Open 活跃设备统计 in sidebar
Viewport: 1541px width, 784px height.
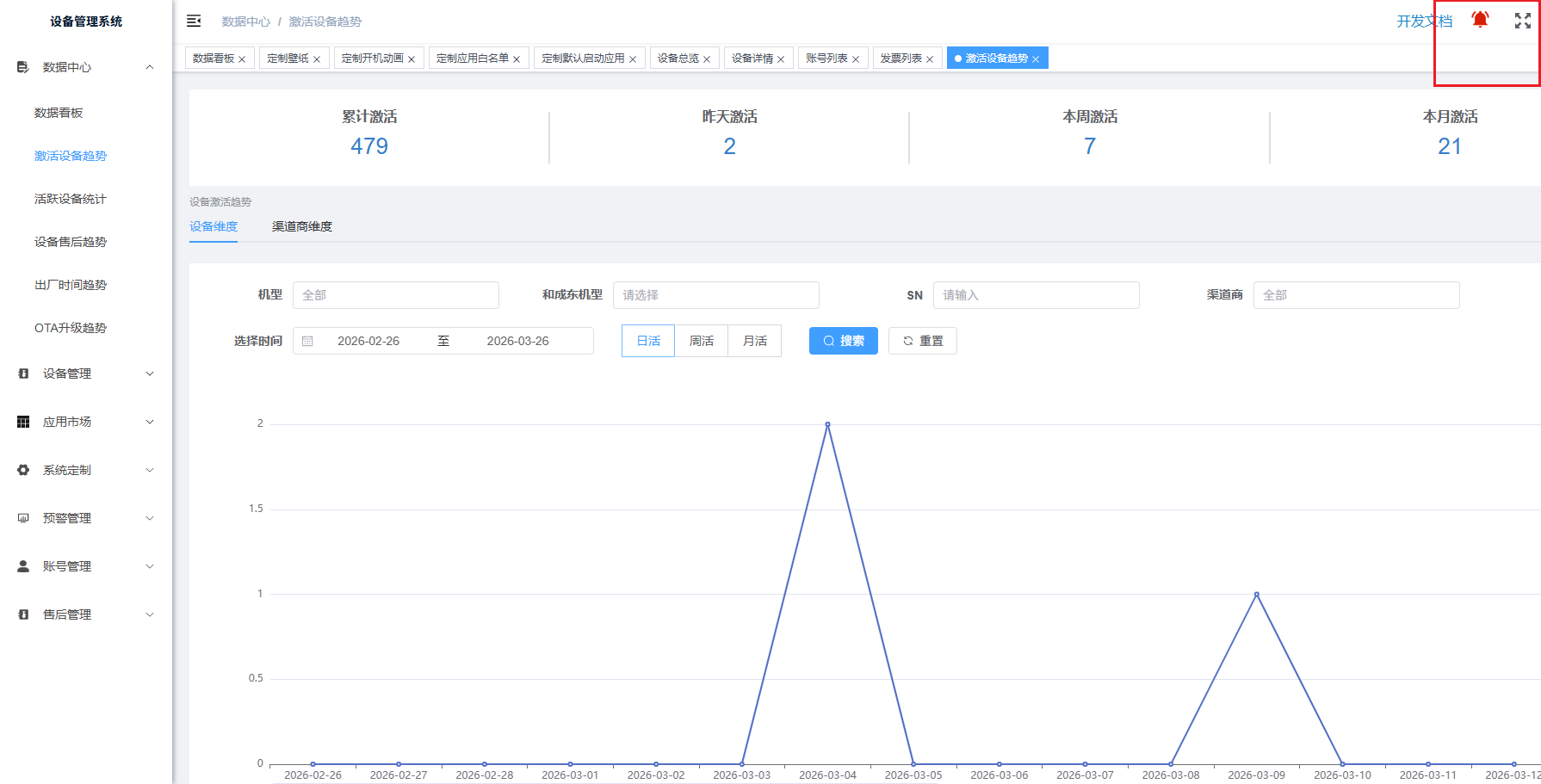coord(71,199)
